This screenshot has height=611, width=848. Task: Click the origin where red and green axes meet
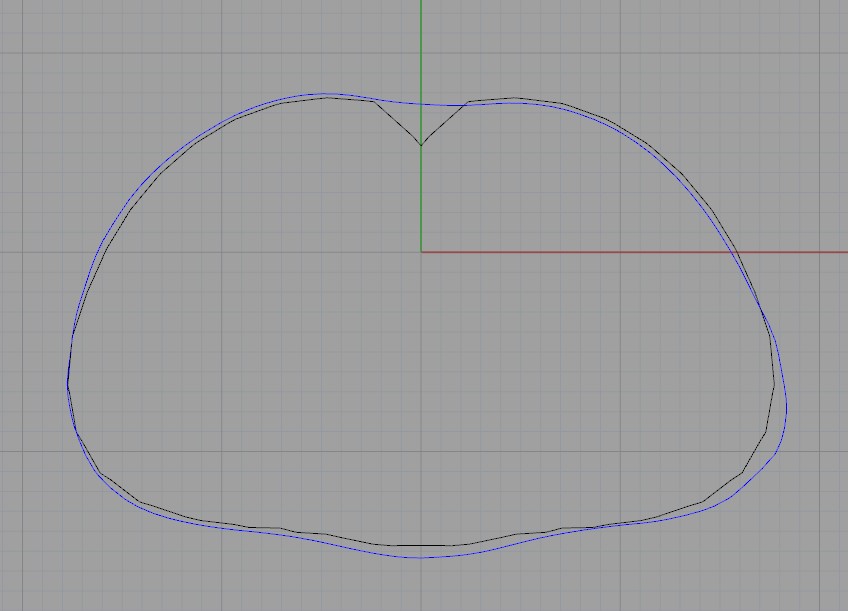pos(421,251)
